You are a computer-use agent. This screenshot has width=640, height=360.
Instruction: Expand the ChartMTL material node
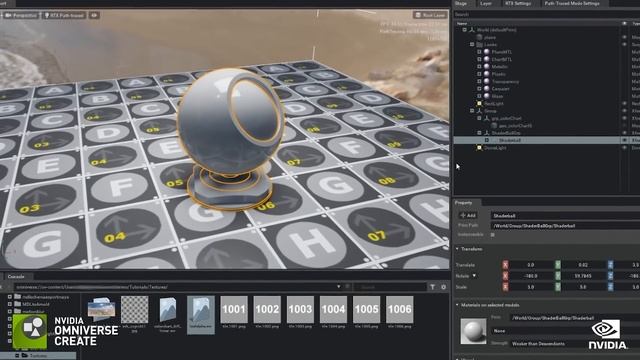[x=479, y=59]
